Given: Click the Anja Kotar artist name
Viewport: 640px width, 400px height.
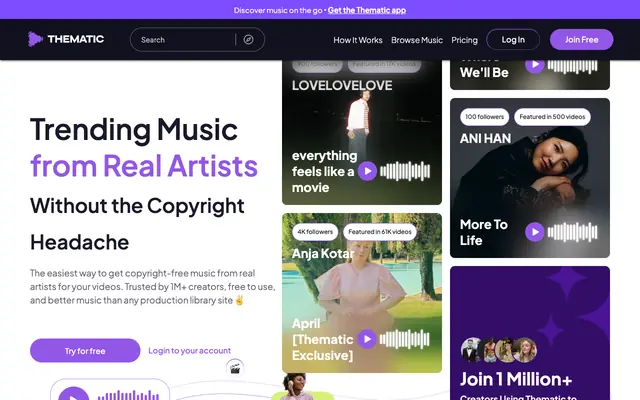Looking at the screenshot, I should (323, 253).
